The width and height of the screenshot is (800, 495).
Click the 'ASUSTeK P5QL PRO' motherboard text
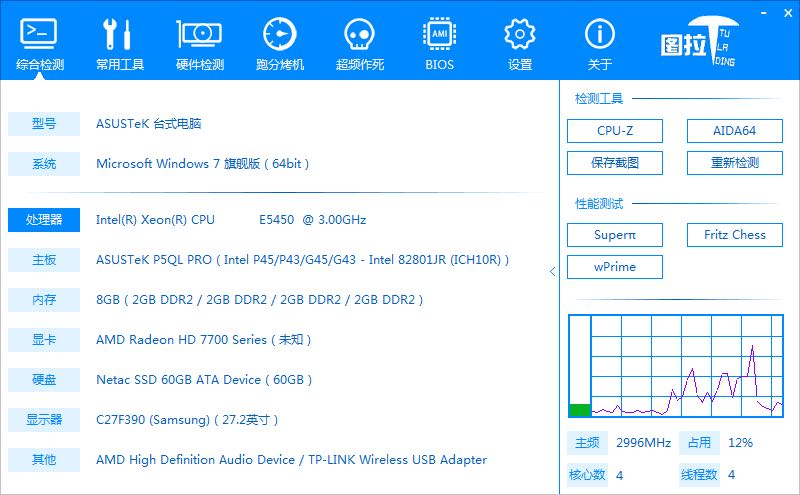pyautogui.click(x=154, y=260)
